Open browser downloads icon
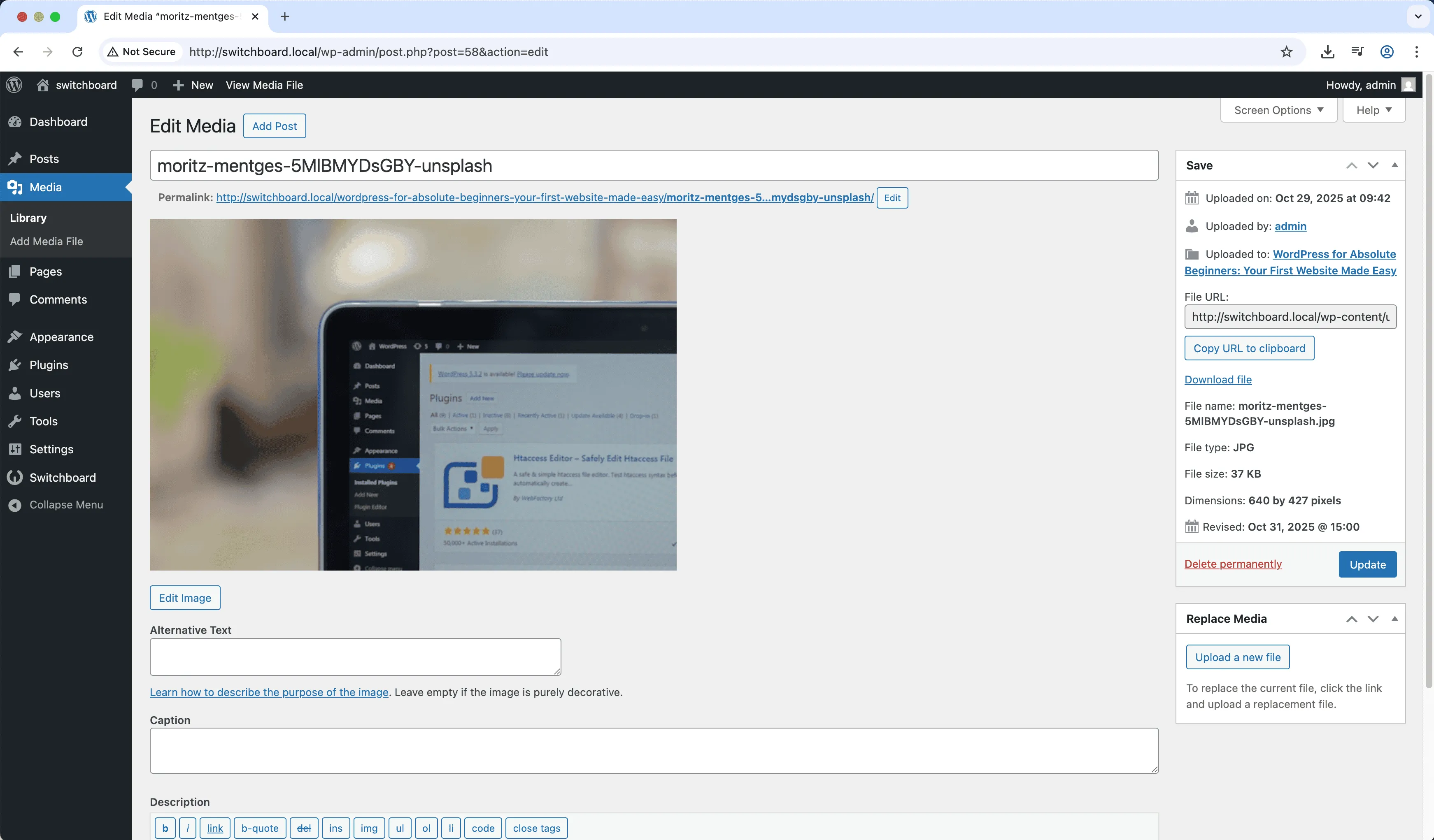This screenshot has width=1434, height=840. click(x=1327, y=52)
